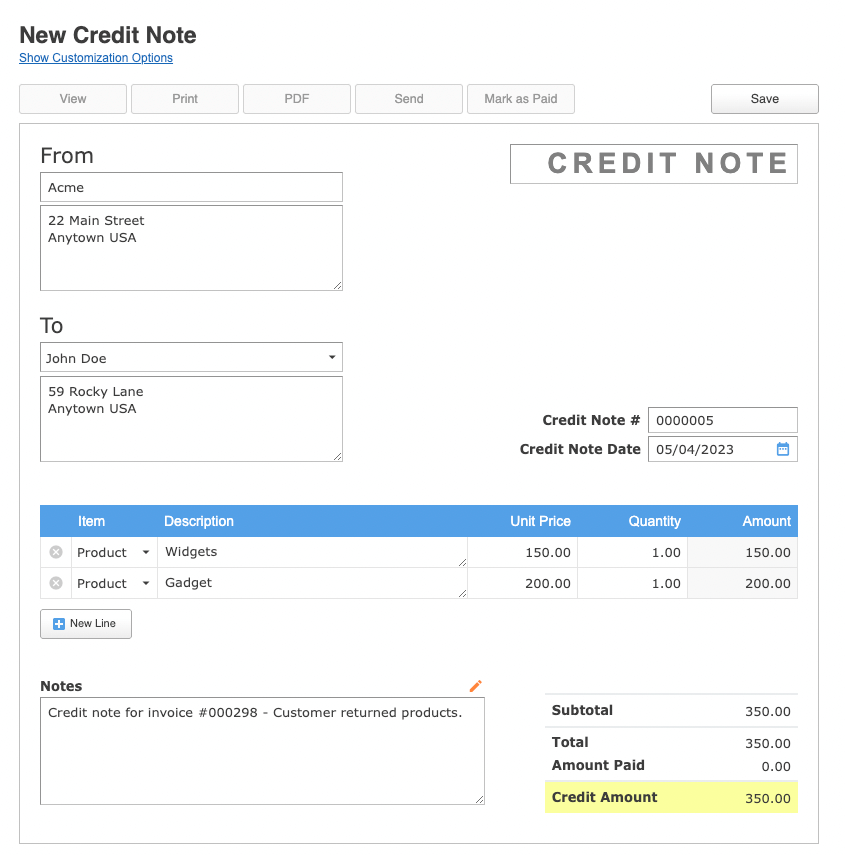Click the From address field 22 Main Street
Screen dimensions: 845x855
191,248
